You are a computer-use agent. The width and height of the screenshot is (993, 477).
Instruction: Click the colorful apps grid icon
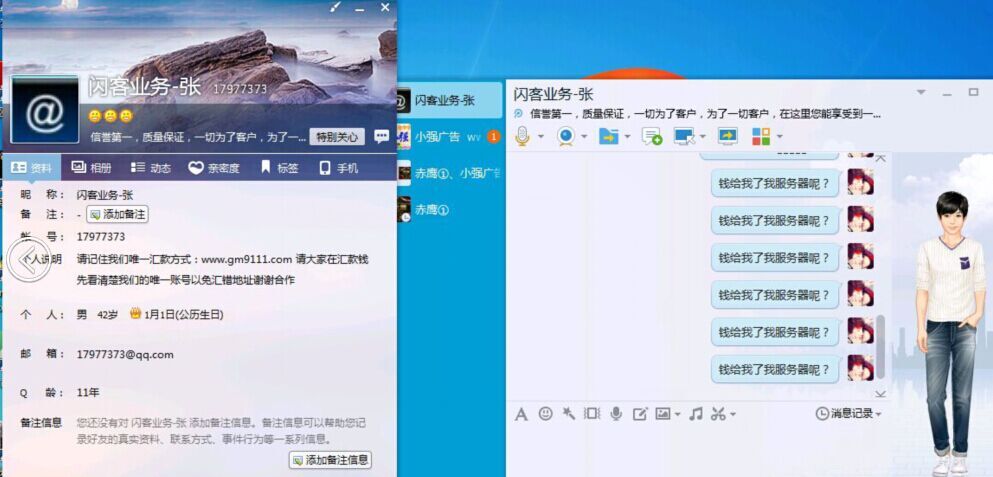point(761,136)
